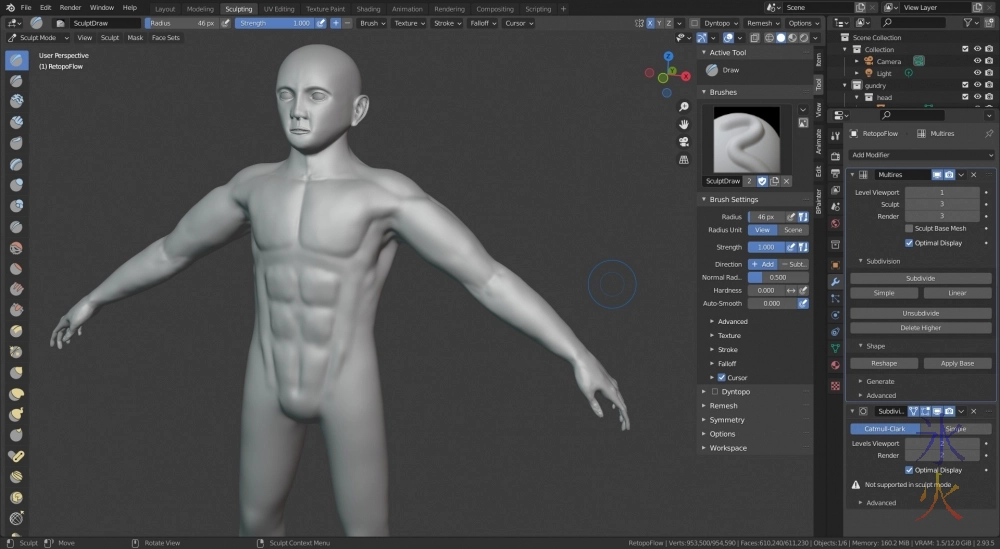Open the Sculpt Mode selector dropdown
The height and width of the screenshot is (549, 1000).
coord(36,38)
